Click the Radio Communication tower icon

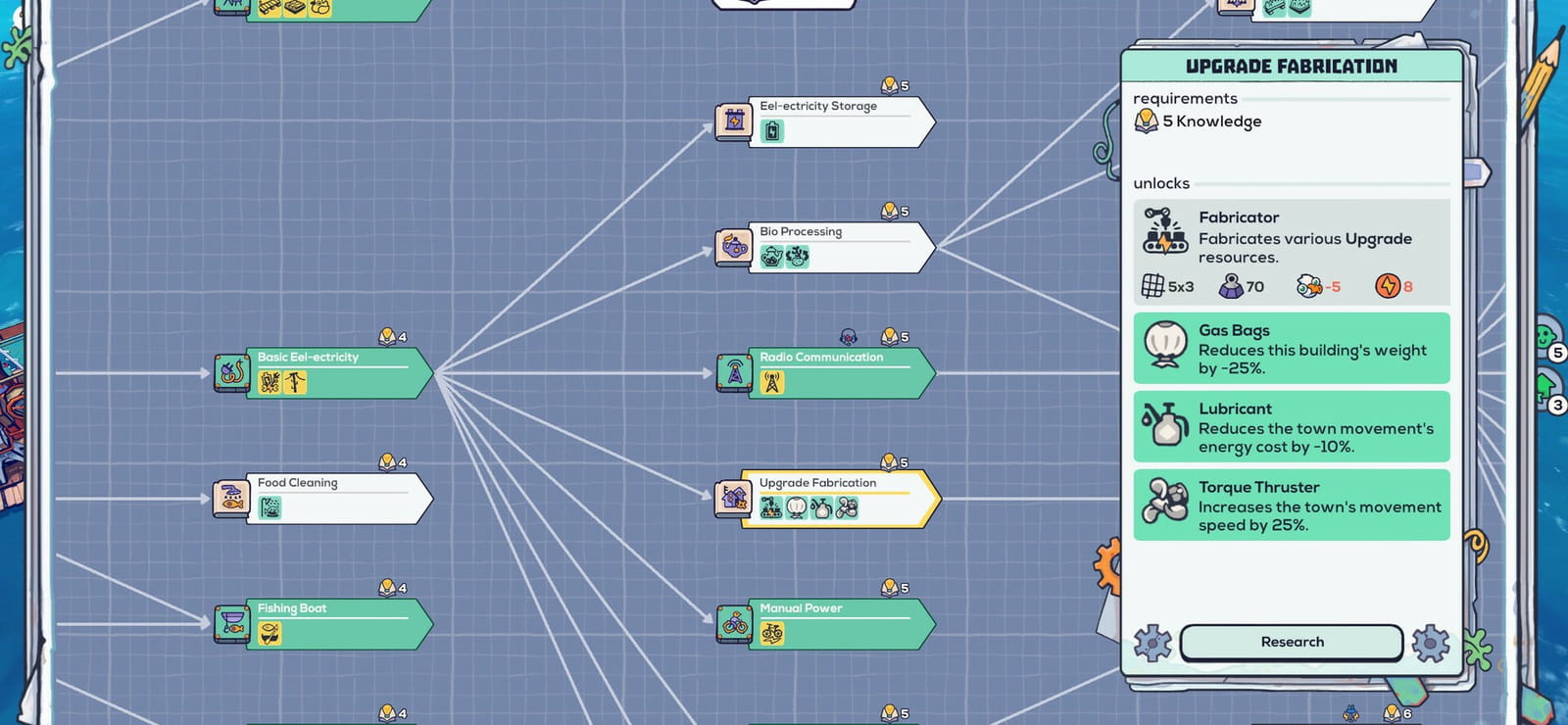click(733, 372)
